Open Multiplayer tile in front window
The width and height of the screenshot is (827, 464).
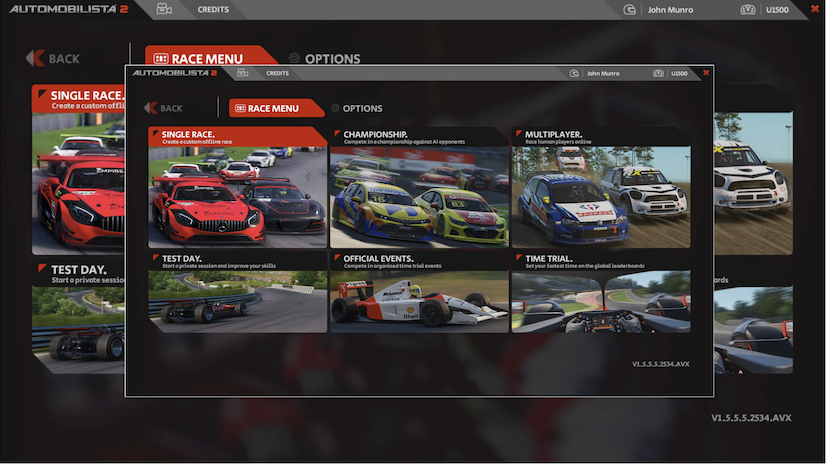[601, 187]
